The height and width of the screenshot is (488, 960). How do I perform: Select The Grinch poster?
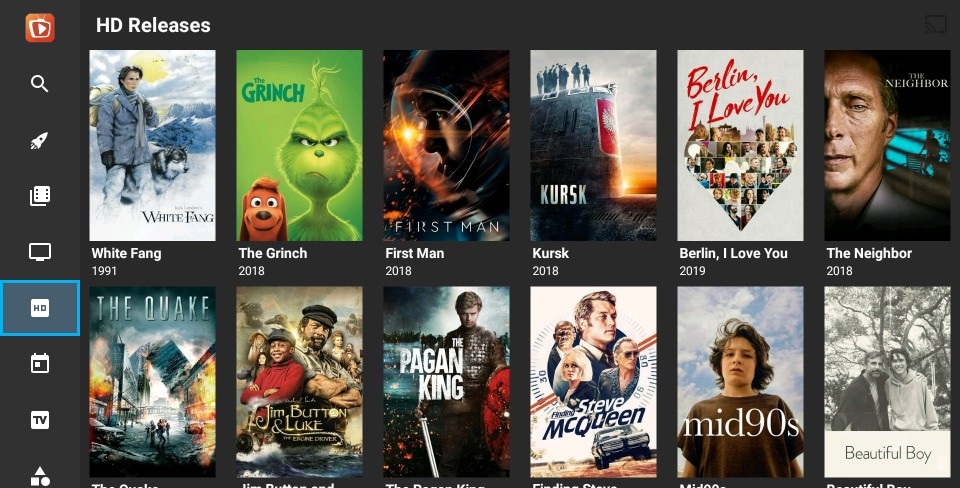(x=299, y=145)
